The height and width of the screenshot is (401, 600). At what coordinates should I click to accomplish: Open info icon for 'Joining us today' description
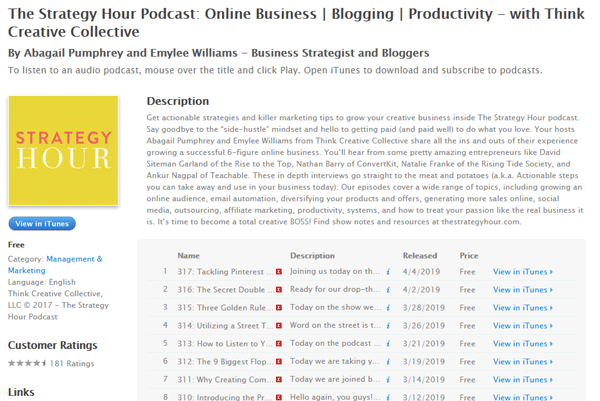tap(388, 272)
